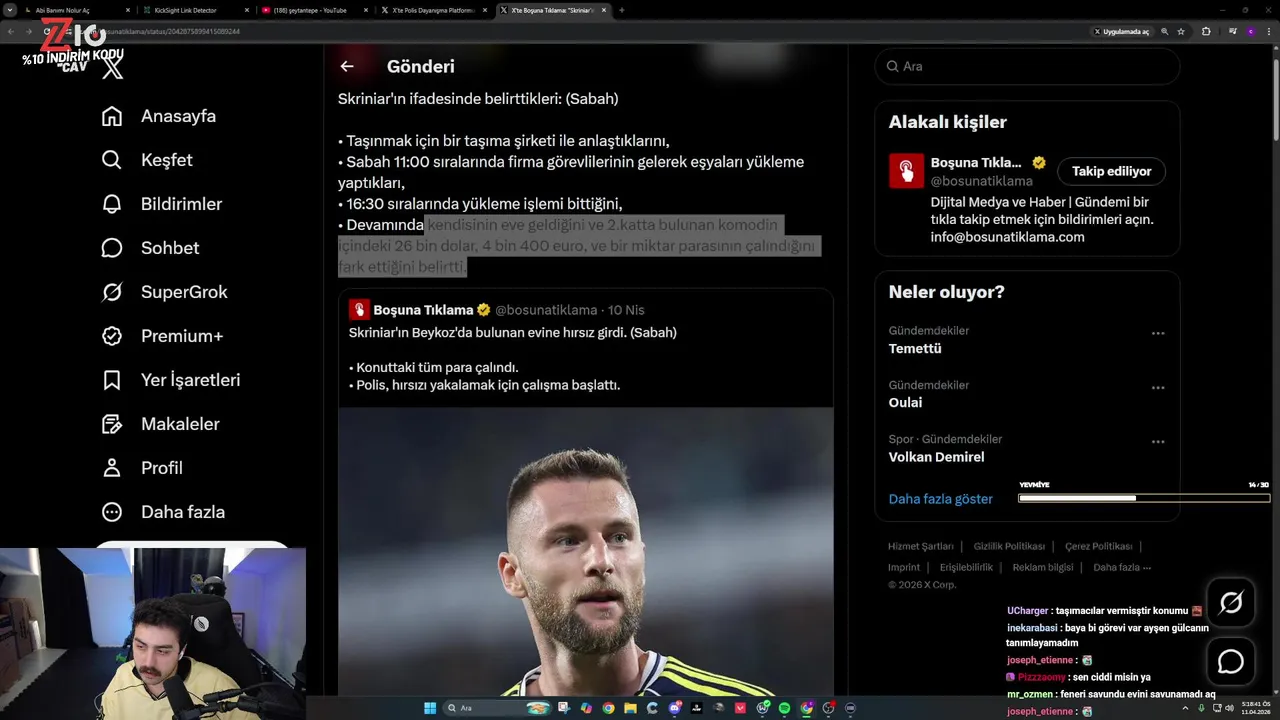The width and height of the screenshot is (1280, 720).
Task: Open Çerez Politikası footer link
Action: click(1098, 546)
